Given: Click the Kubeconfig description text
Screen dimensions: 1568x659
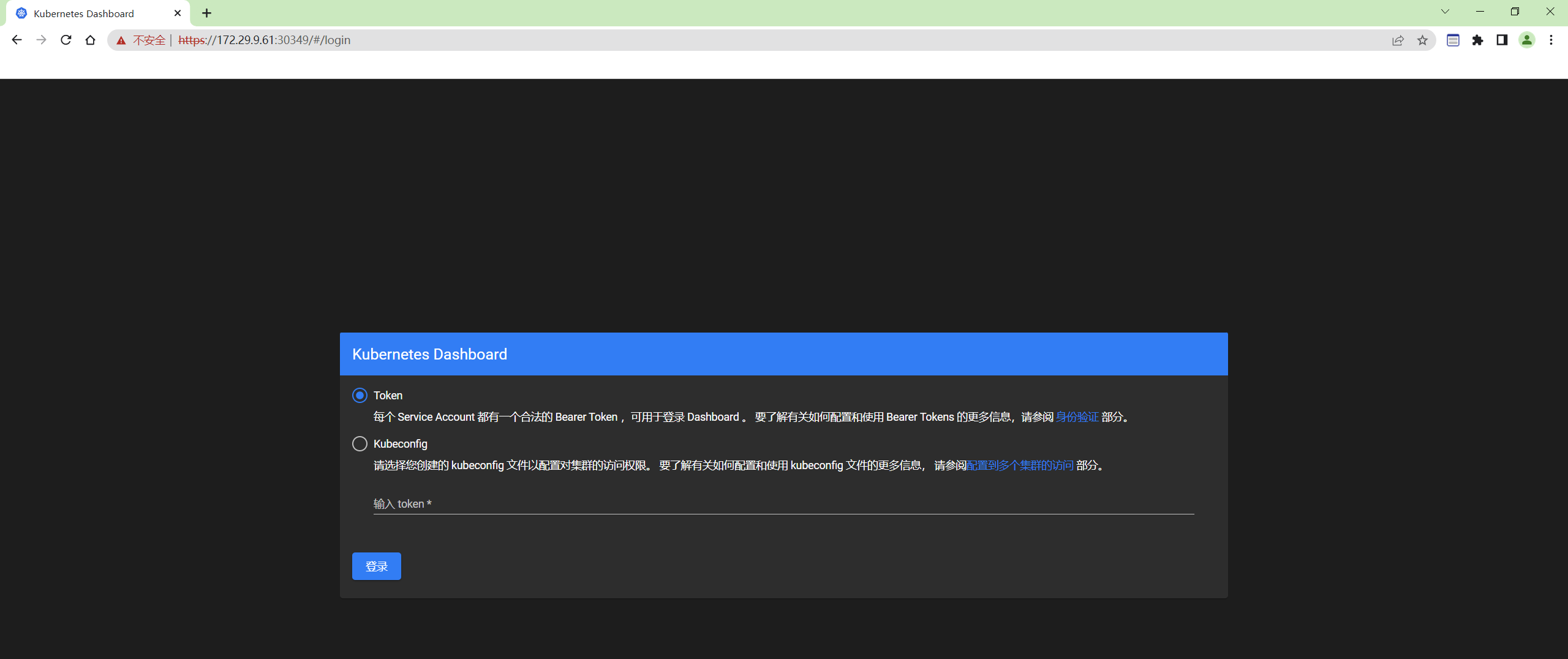Looking at the screenshot, I should (740, 465).
